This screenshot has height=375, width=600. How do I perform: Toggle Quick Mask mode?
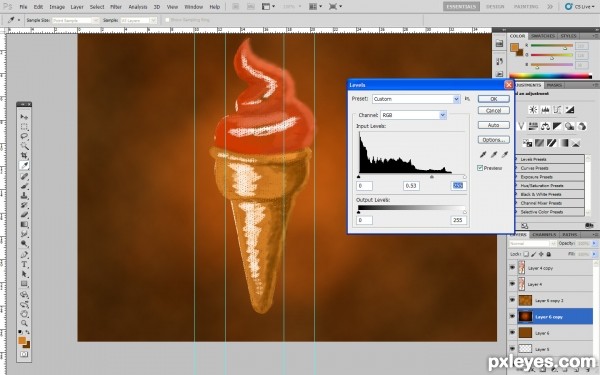(x=24, y=354)
